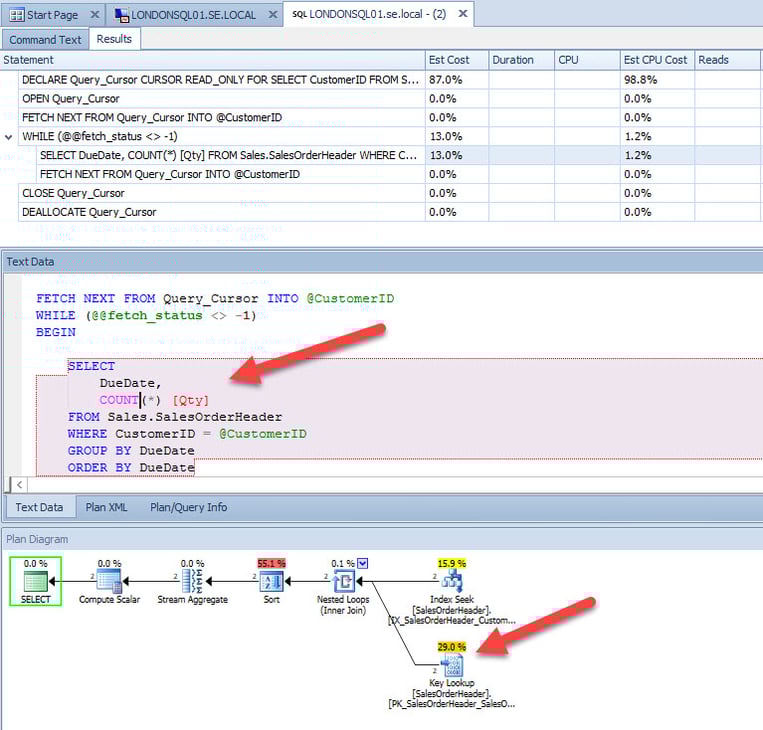This screenshot has height=730, width=763.
Task: Click the LONDONSQL01.SE.LOCAL server tab icon
Action: 121,15
